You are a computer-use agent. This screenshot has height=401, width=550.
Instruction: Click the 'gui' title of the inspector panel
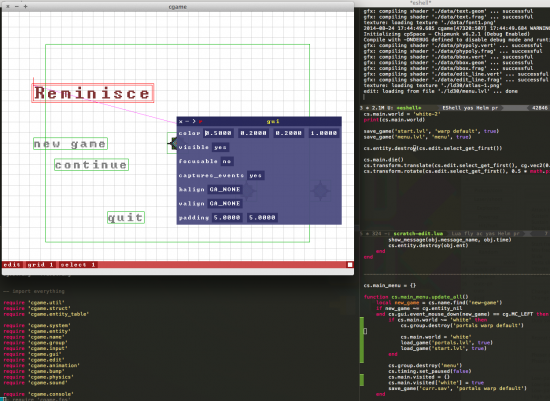tap(273, 121)
